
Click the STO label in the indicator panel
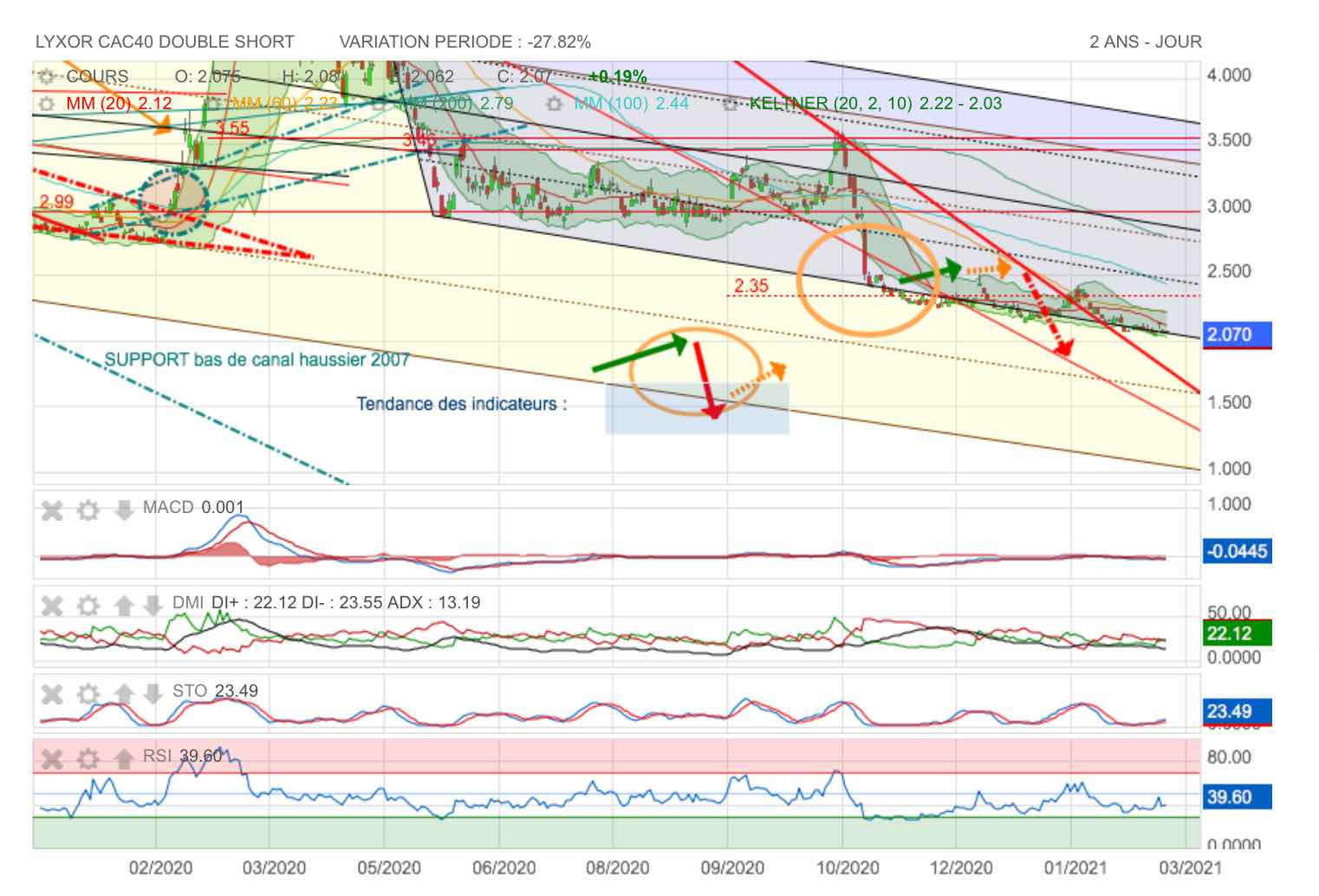tap(189, 691)
